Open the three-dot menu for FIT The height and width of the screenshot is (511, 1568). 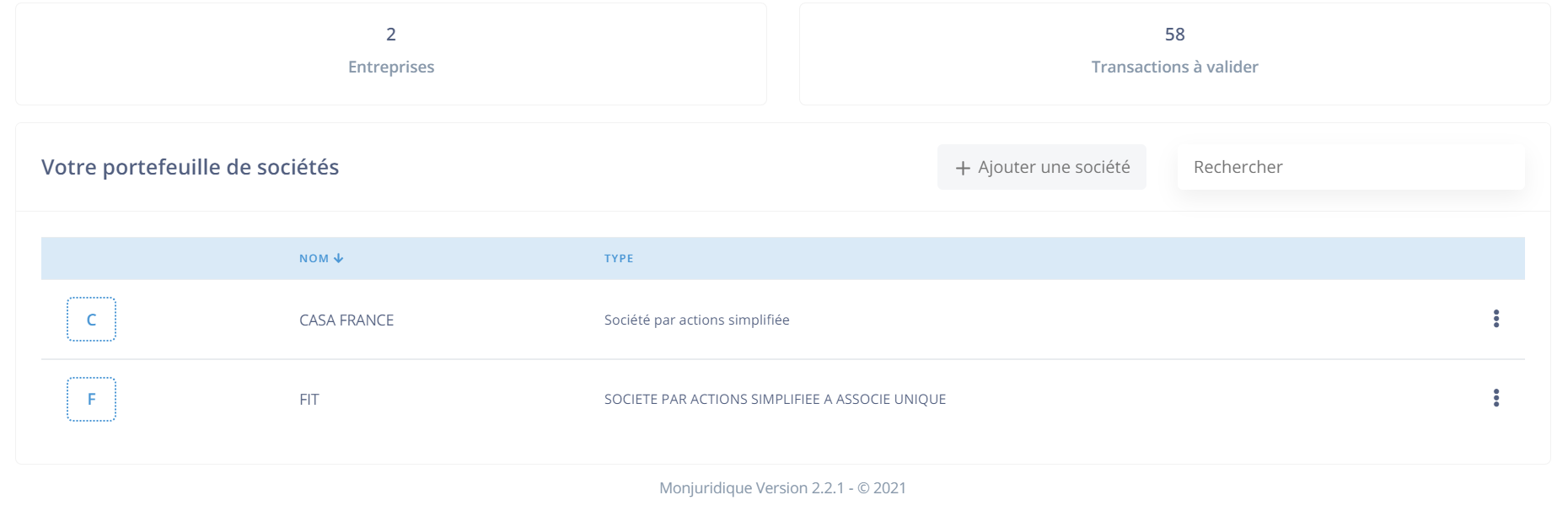1496,398
